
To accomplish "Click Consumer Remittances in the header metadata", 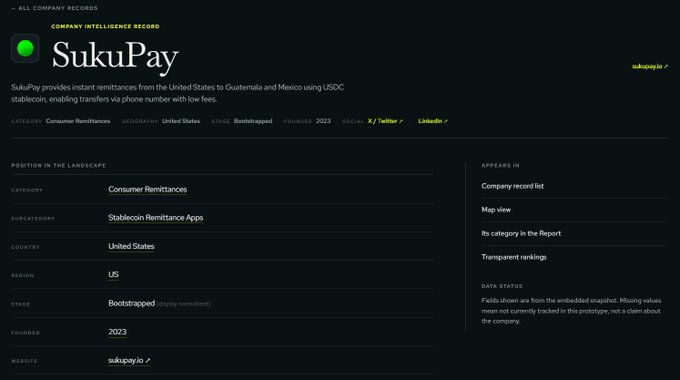I will [x=78, y=121].
